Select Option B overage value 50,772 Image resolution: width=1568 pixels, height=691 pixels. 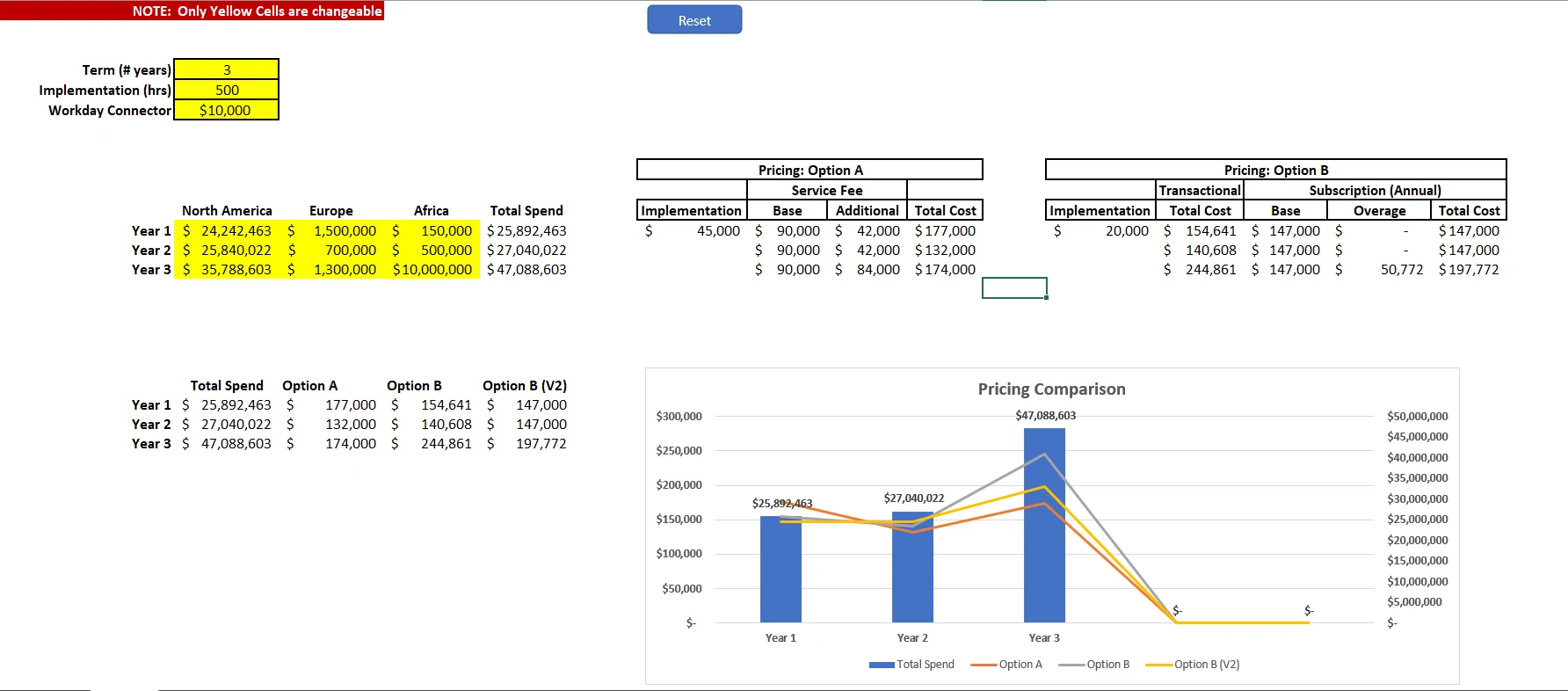[x=1379, y=269]
